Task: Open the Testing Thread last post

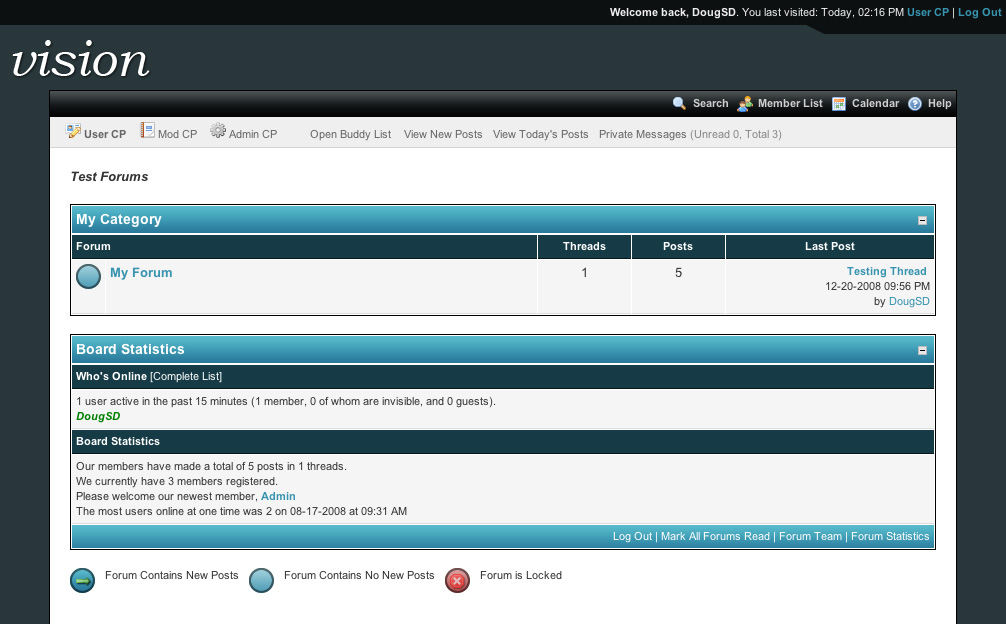Action: pos(886,271)
